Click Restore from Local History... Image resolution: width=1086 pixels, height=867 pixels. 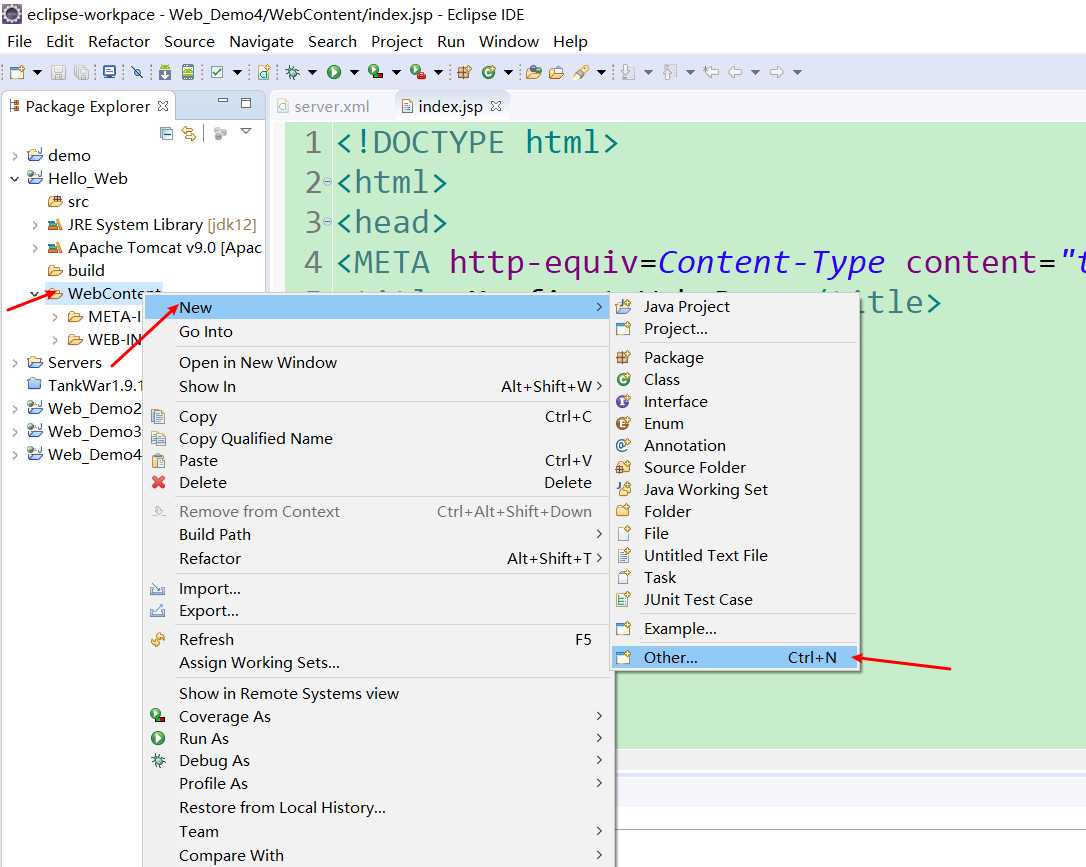point(377,807)
